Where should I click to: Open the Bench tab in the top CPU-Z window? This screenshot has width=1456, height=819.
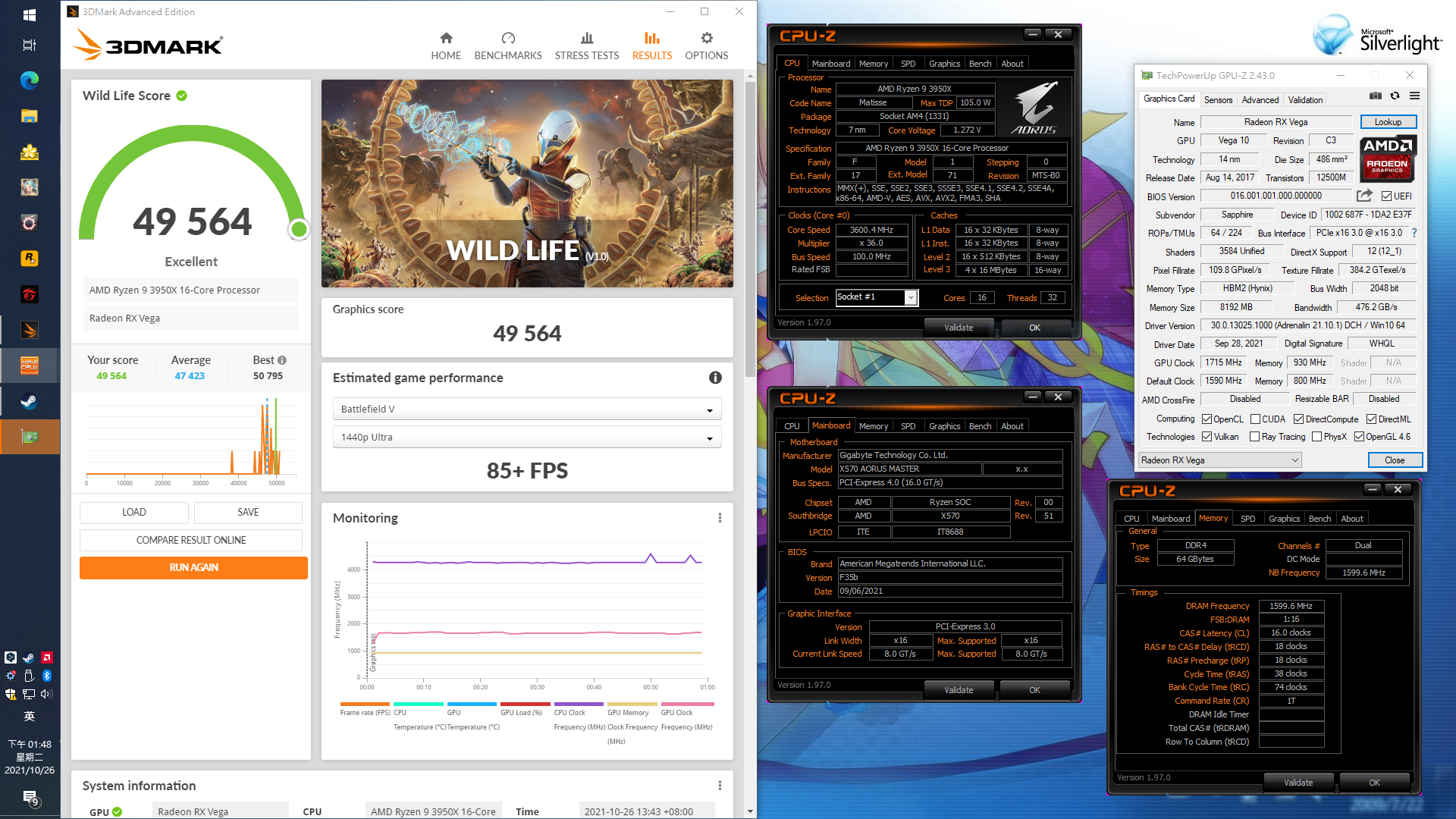click(x=980, y=64)
